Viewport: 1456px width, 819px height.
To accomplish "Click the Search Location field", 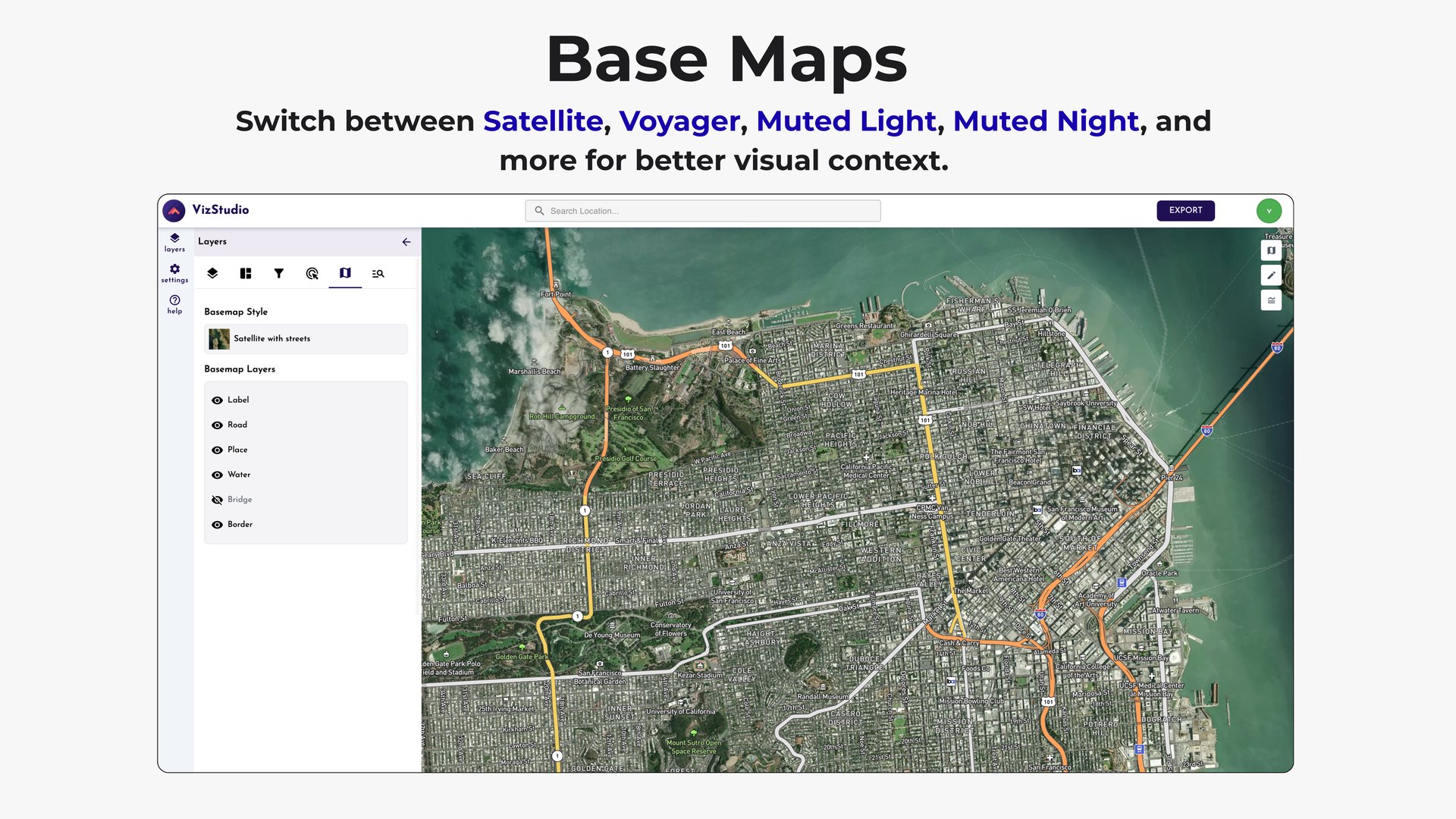I will point(702,210).
